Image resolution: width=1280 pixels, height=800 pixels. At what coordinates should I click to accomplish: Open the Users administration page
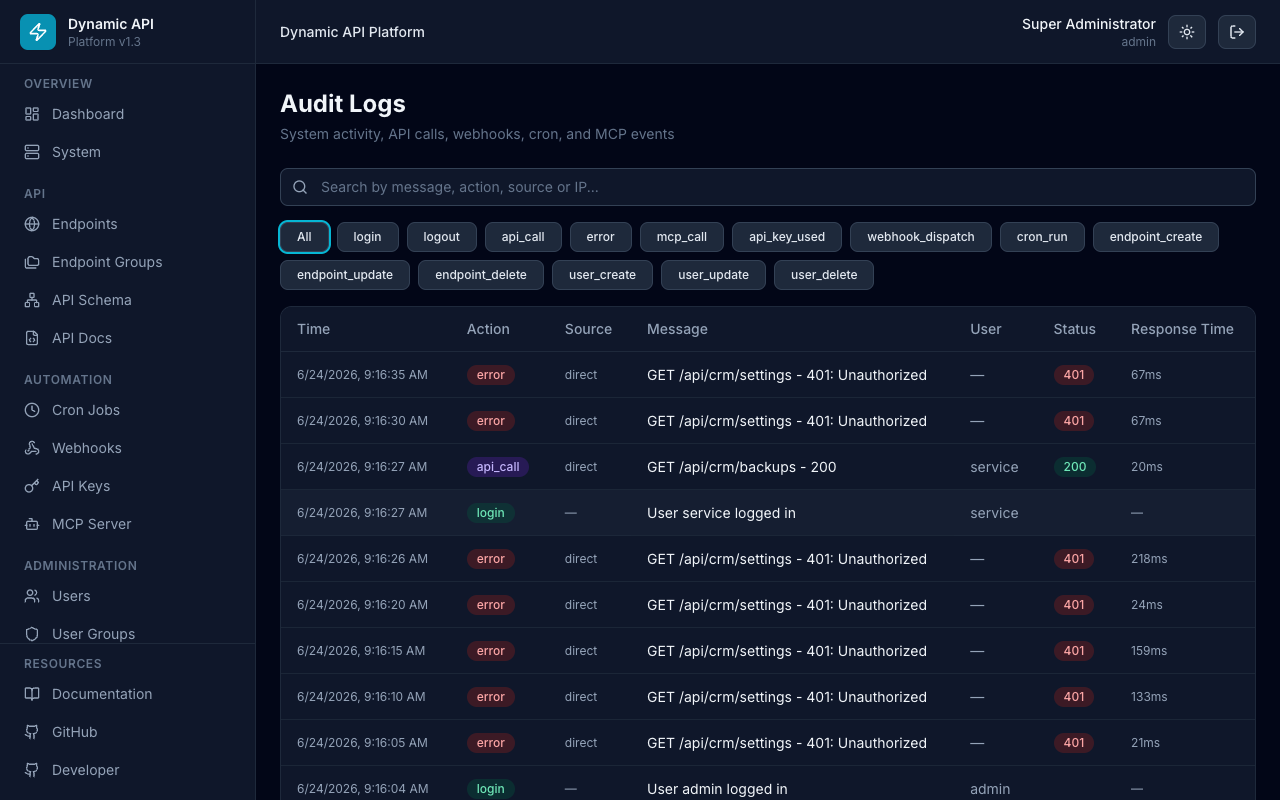click(127, 596)
